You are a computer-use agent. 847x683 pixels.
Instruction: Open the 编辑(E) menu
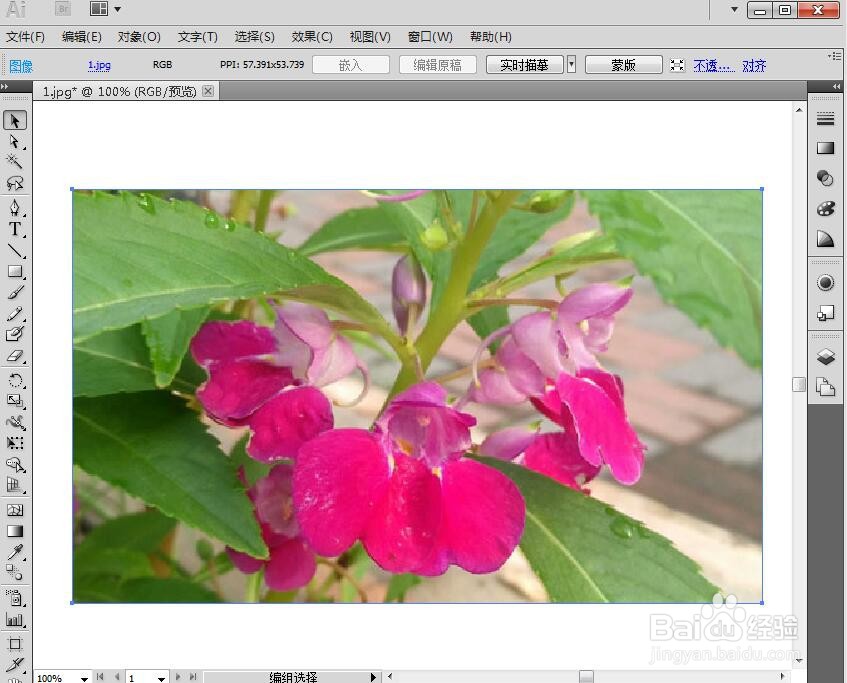click(x=82, y=37)
